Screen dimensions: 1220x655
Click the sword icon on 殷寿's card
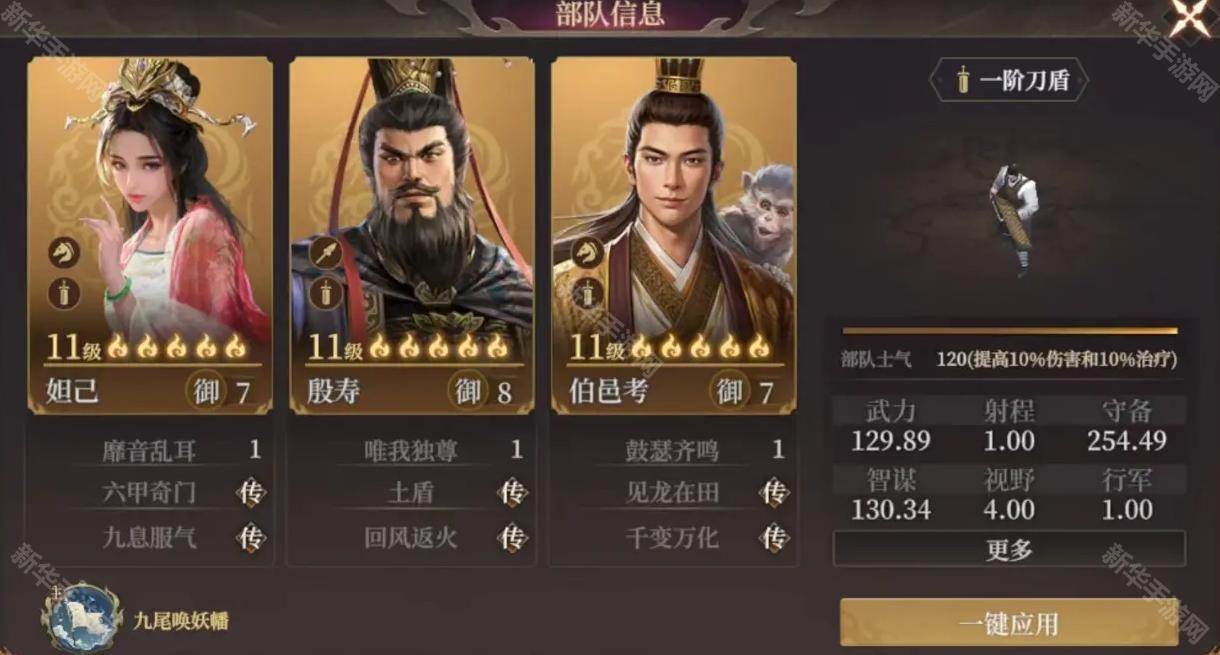pyautogui.click(x=326, y=294)
